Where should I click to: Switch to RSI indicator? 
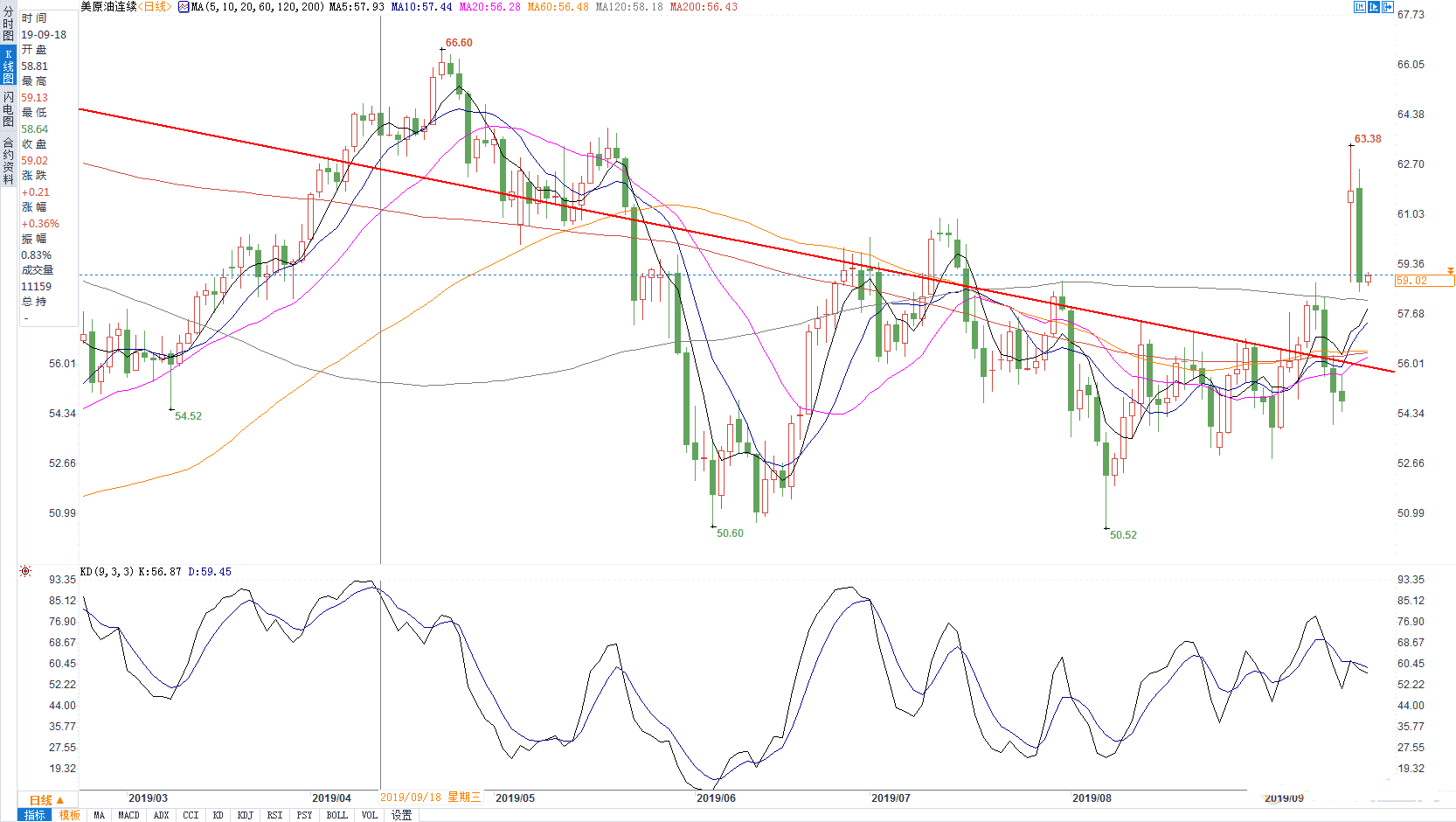(275, 815)
